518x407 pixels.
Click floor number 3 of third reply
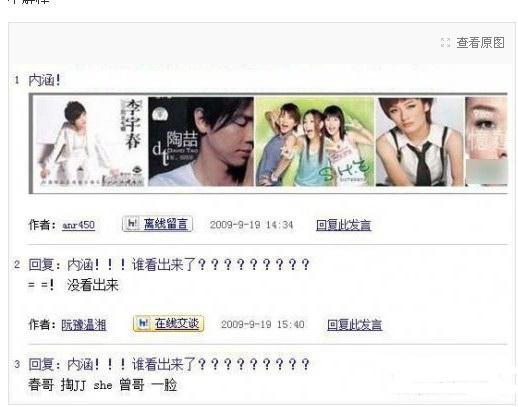click(17, 364)
